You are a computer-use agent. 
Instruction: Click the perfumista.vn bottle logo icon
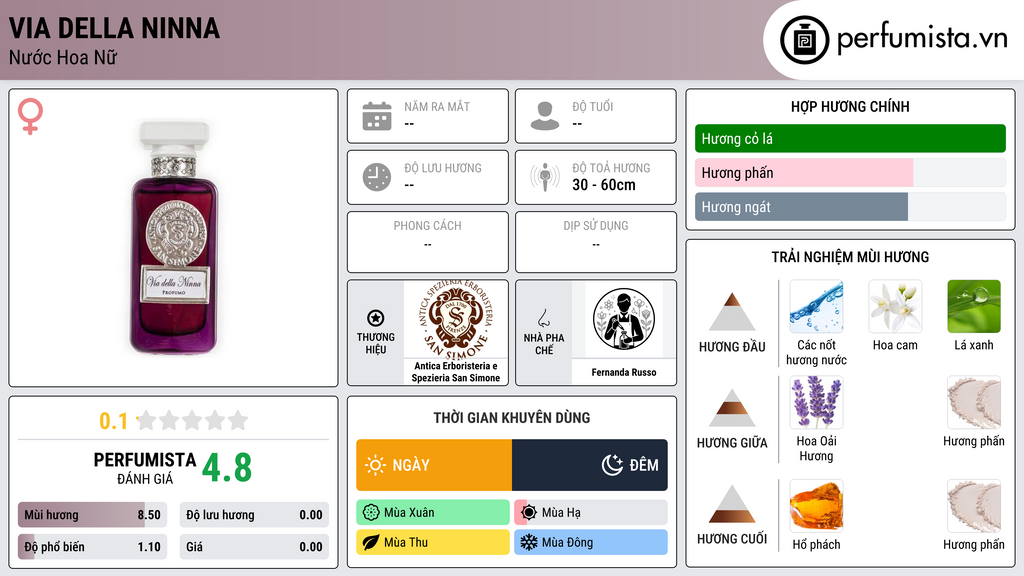804,40
